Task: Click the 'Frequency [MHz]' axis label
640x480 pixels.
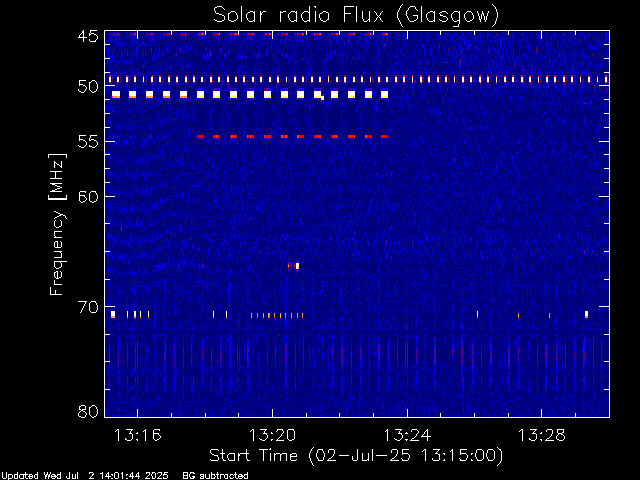Action: (57, 224)
